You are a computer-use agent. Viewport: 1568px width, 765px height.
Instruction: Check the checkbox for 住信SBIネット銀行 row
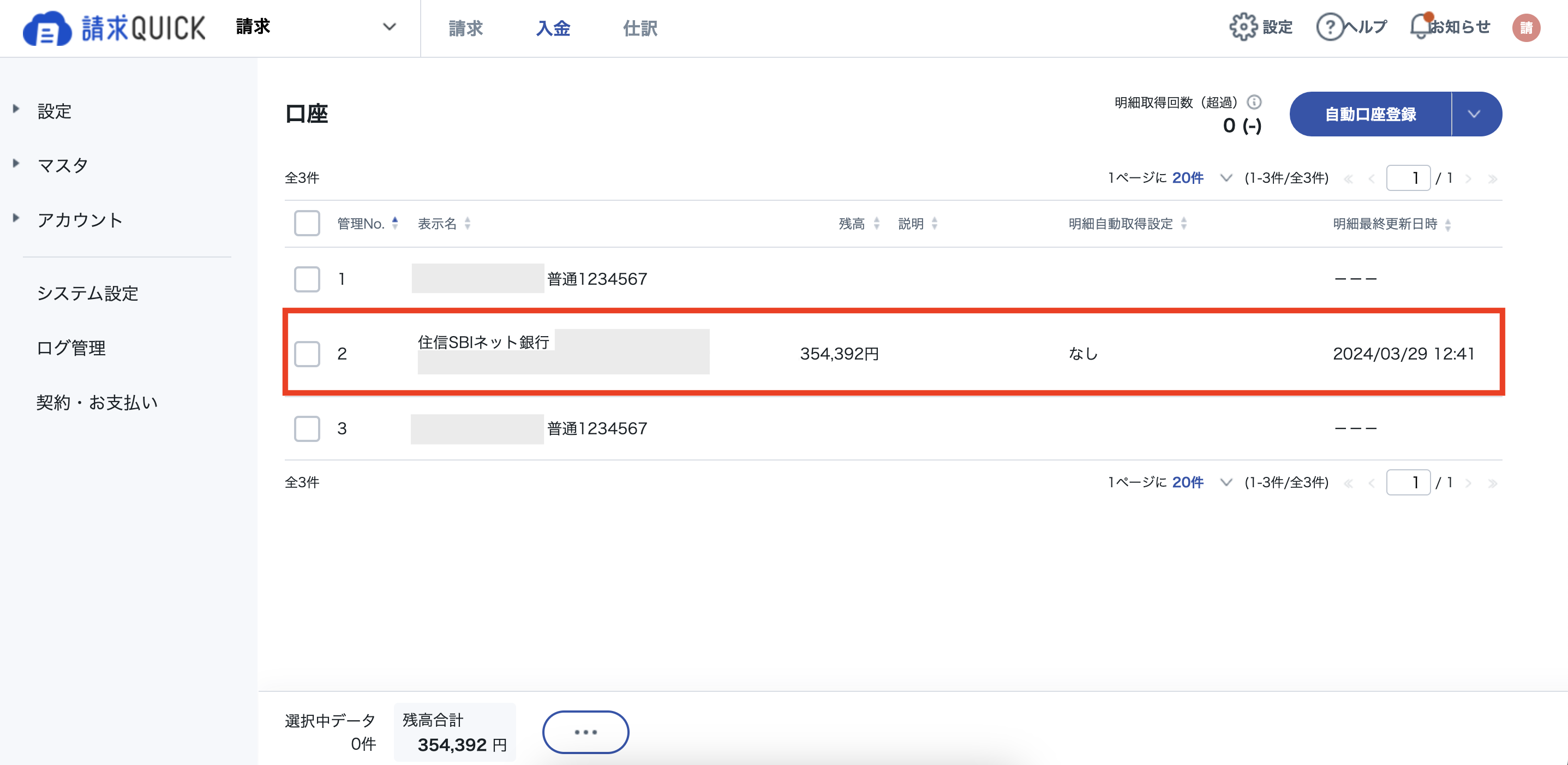pyautogui.click(x=307, y=354)
